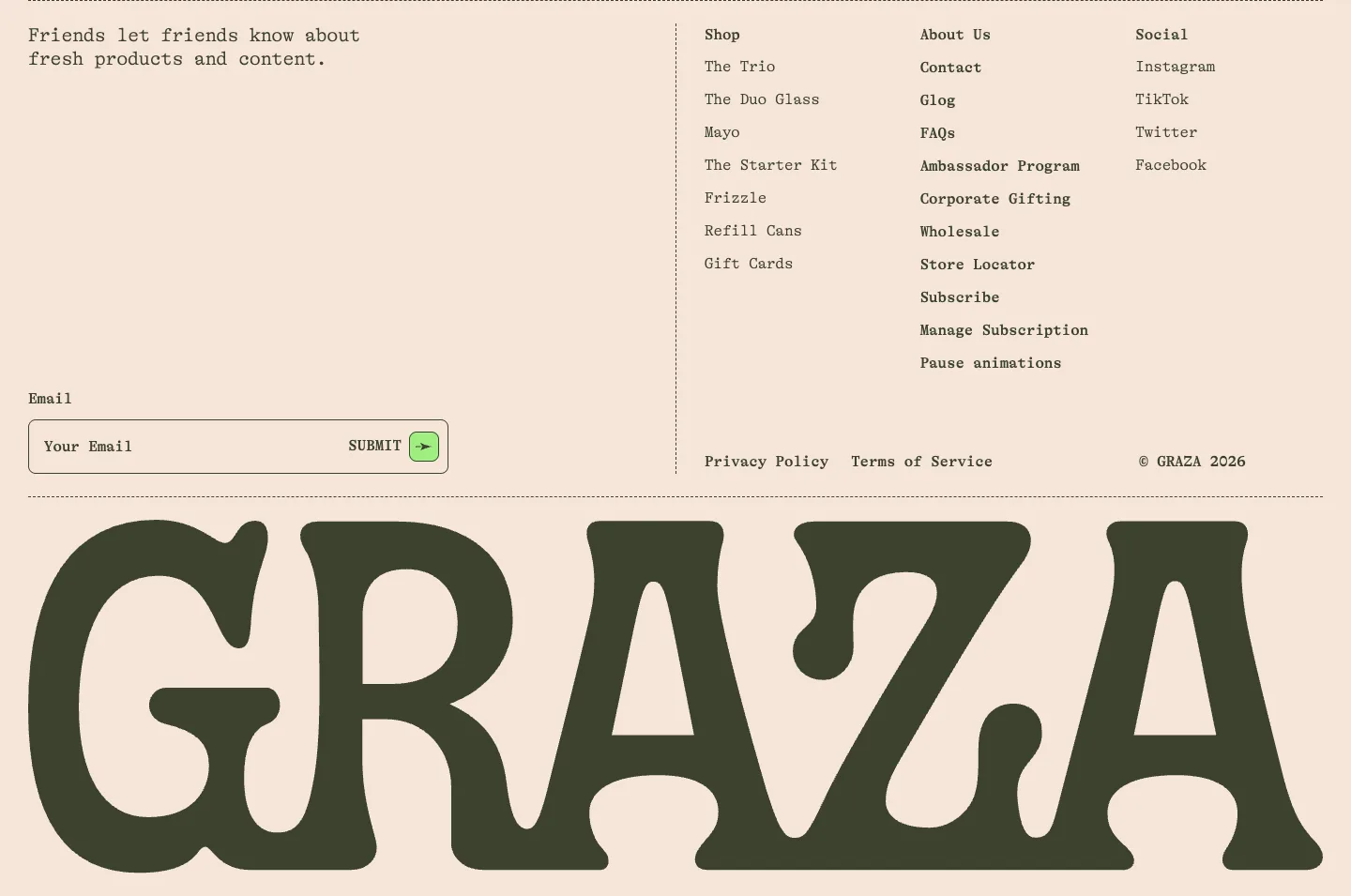Open Ambassador Program link
Screen dimensions: 1351x896
[999, 166]
